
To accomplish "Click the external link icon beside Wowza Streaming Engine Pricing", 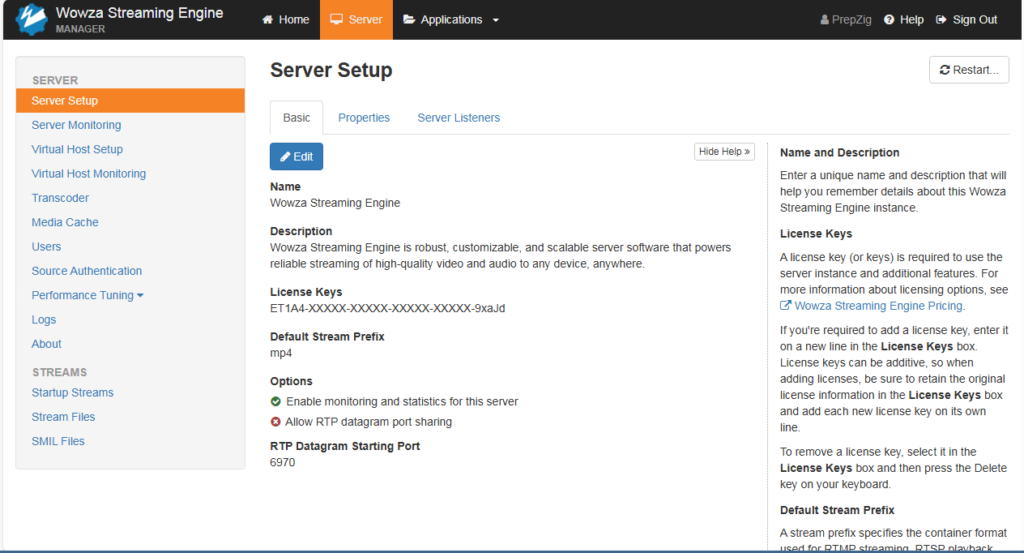I will [x=786, y=305].
